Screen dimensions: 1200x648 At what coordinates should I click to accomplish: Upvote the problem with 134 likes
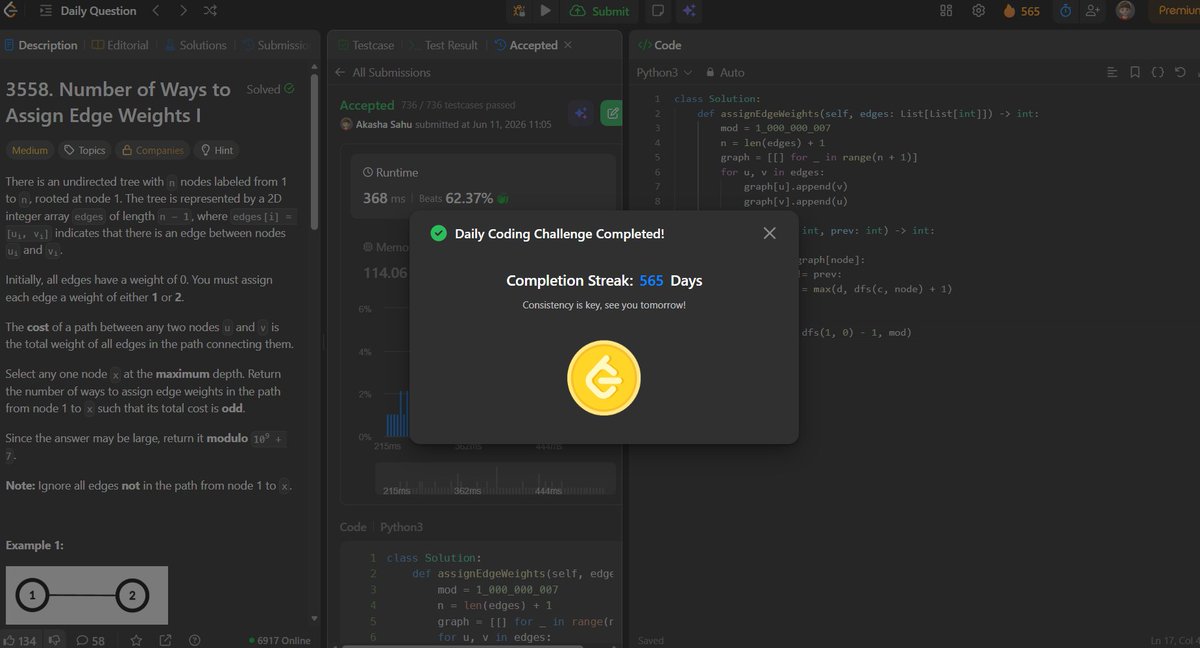tap(20, 640)
